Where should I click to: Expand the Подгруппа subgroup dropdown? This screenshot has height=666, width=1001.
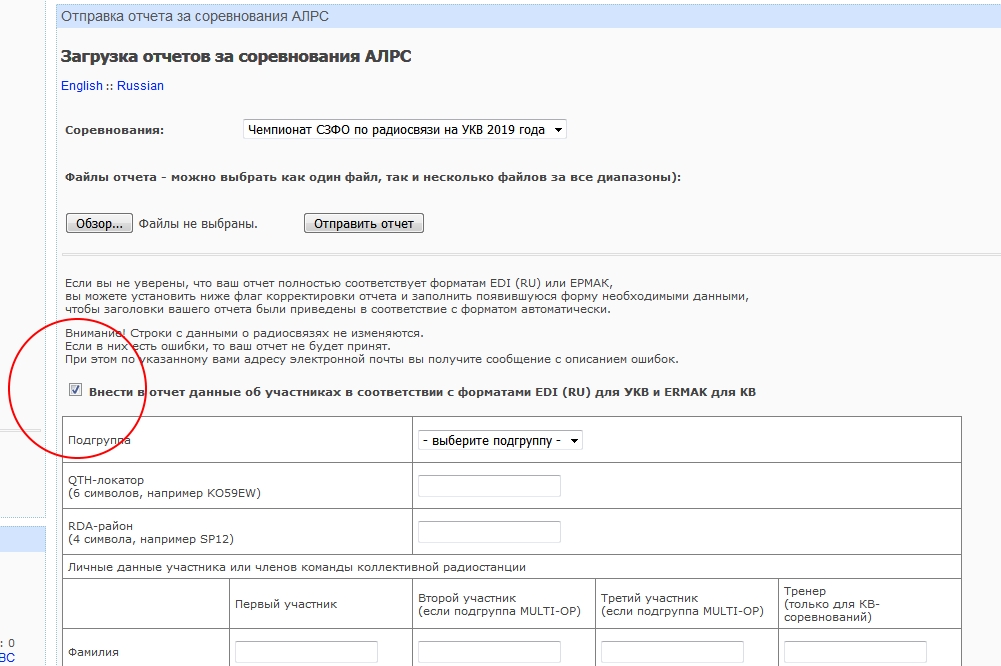[500, 440]
